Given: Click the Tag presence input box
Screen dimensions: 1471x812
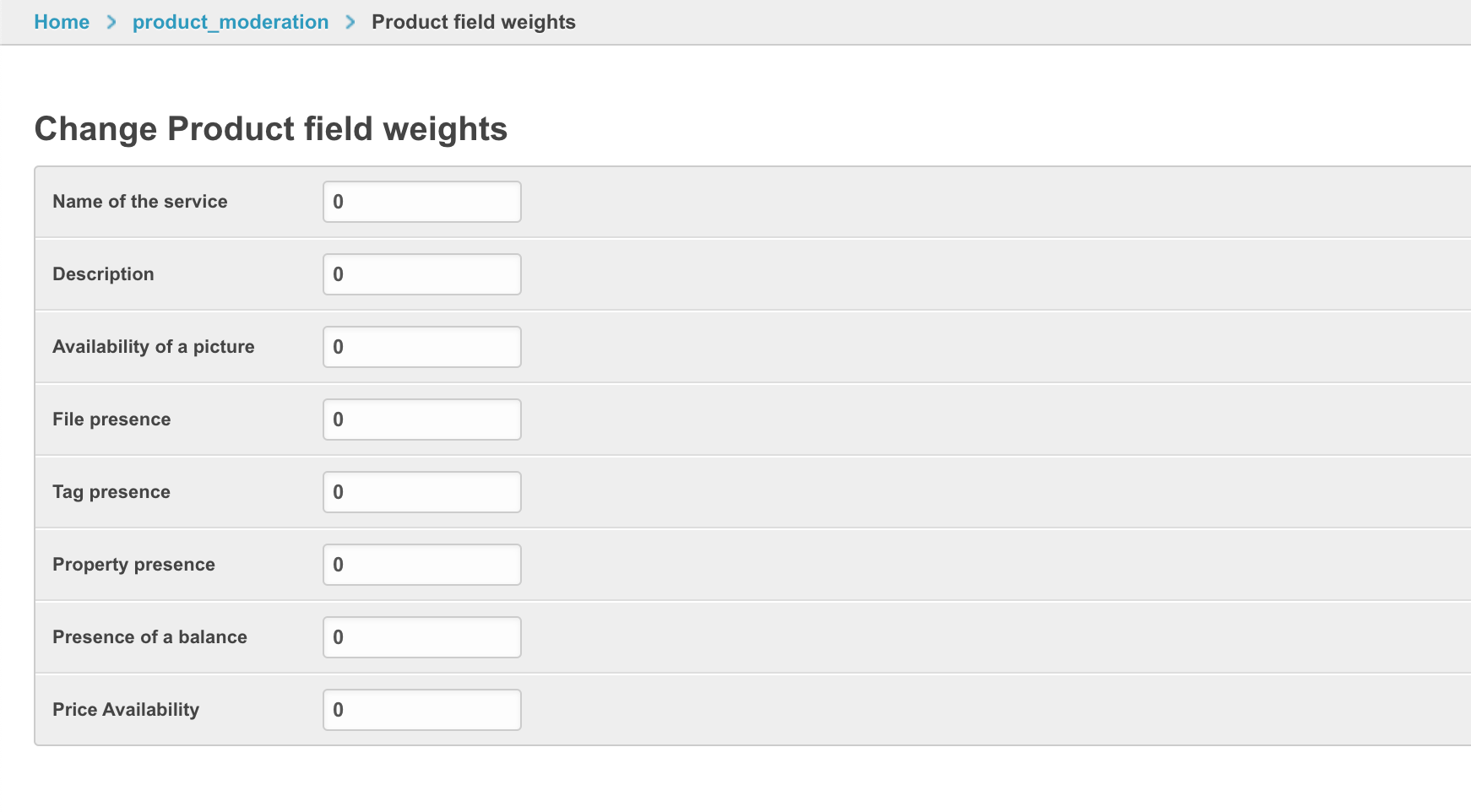Looking at the screenshot, I should 421,492.
